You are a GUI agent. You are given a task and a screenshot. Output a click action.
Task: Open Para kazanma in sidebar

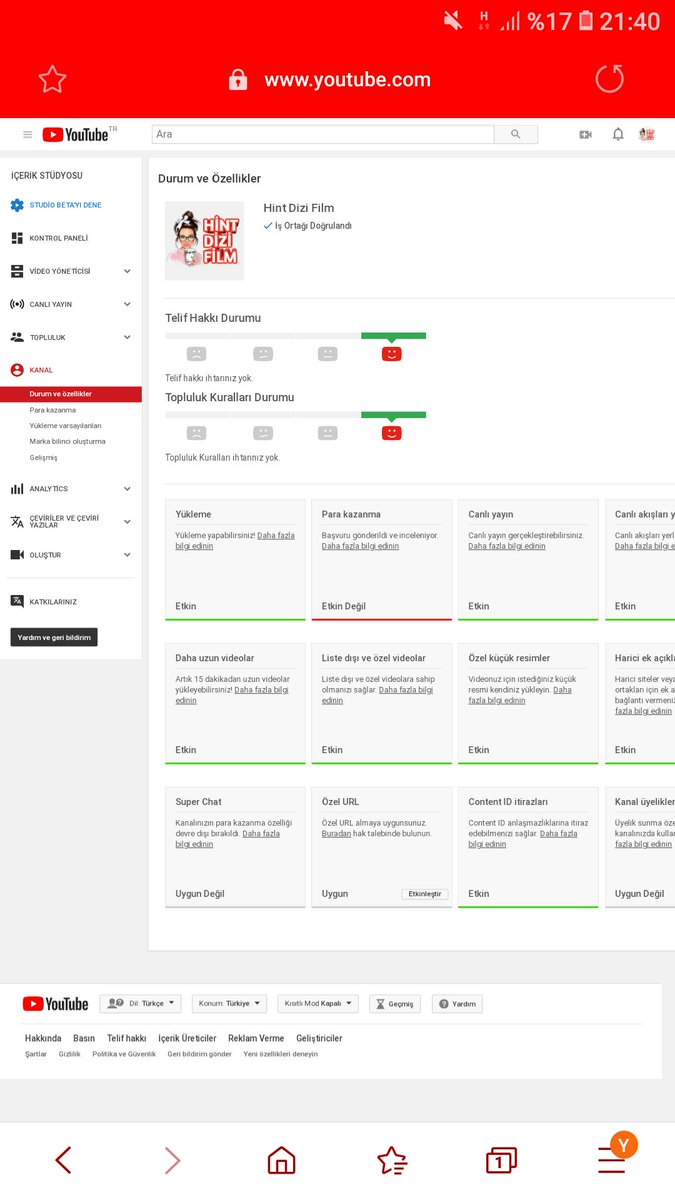point(53,410)
